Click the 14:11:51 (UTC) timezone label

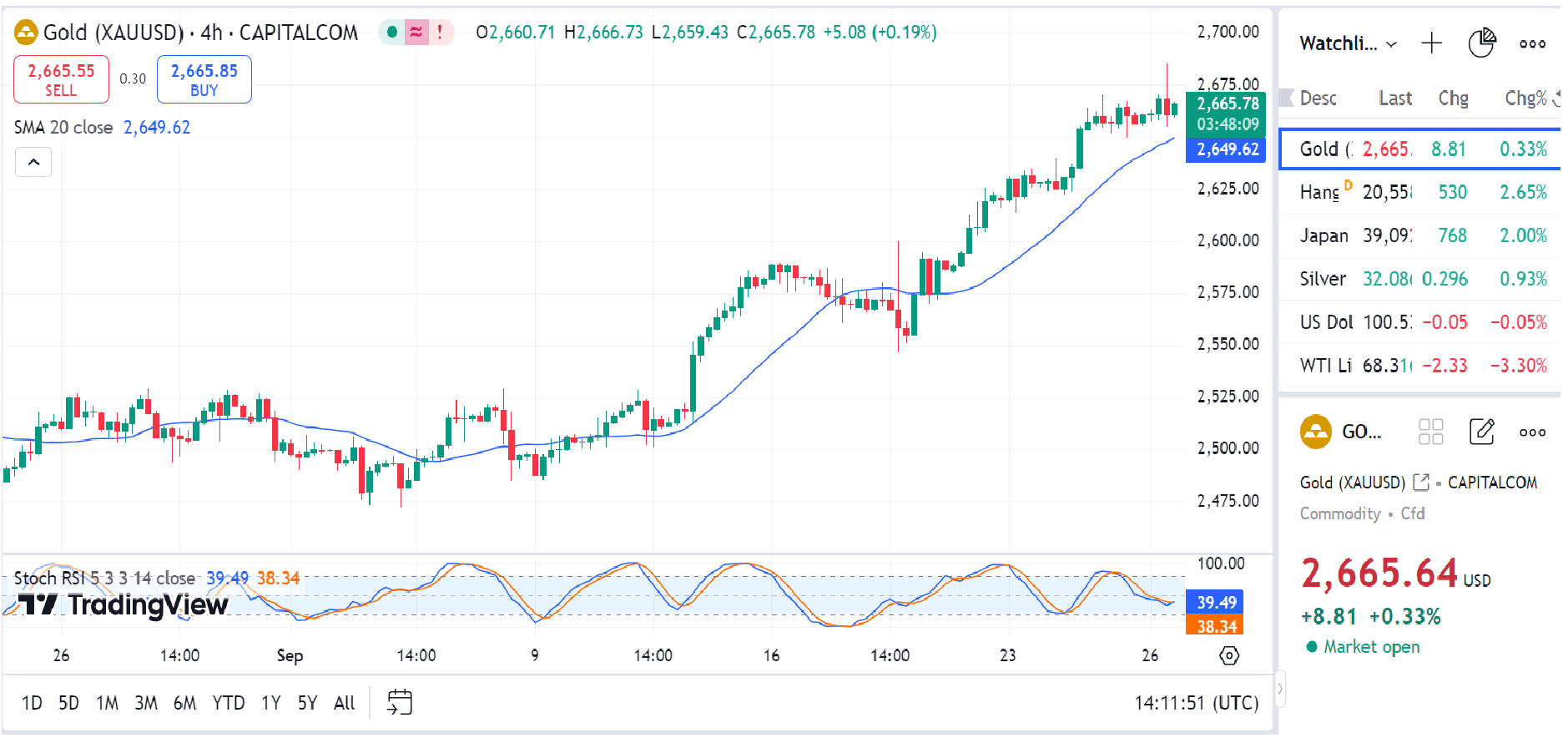(x=1196, y=703)
